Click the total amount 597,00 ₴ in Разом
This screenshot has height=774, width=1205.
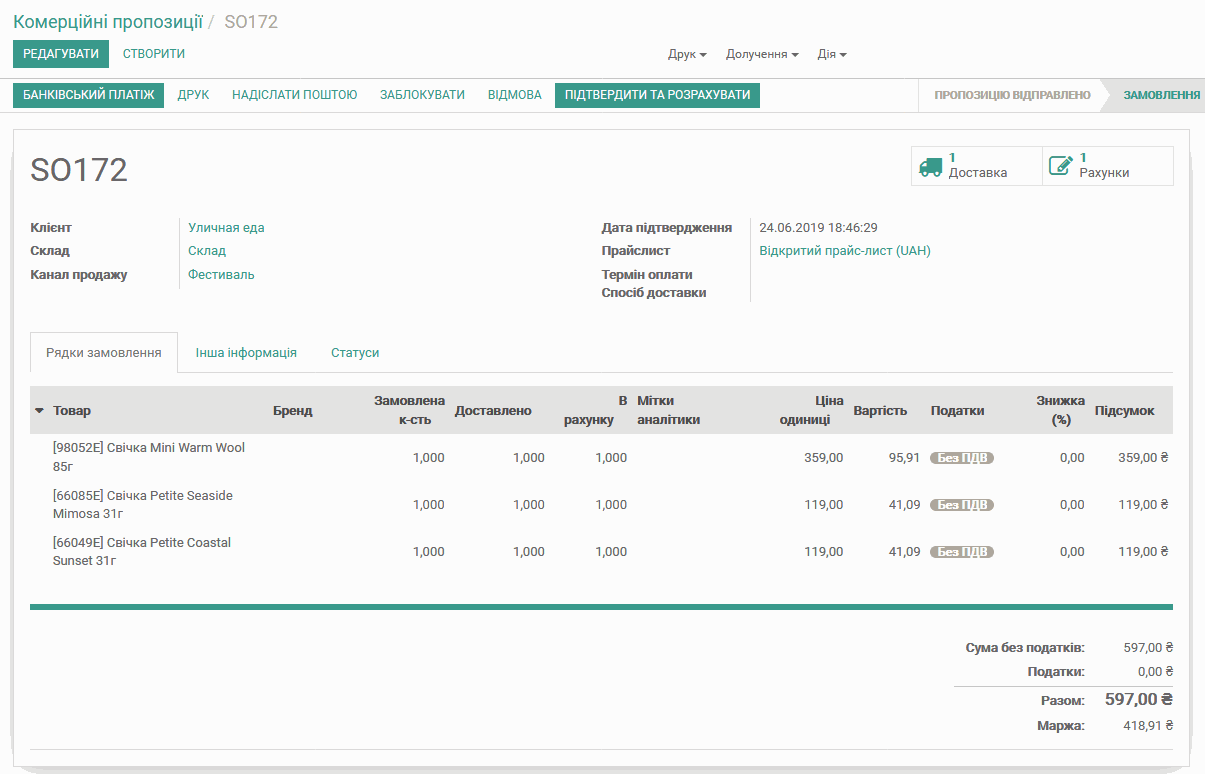(1138, 699)
